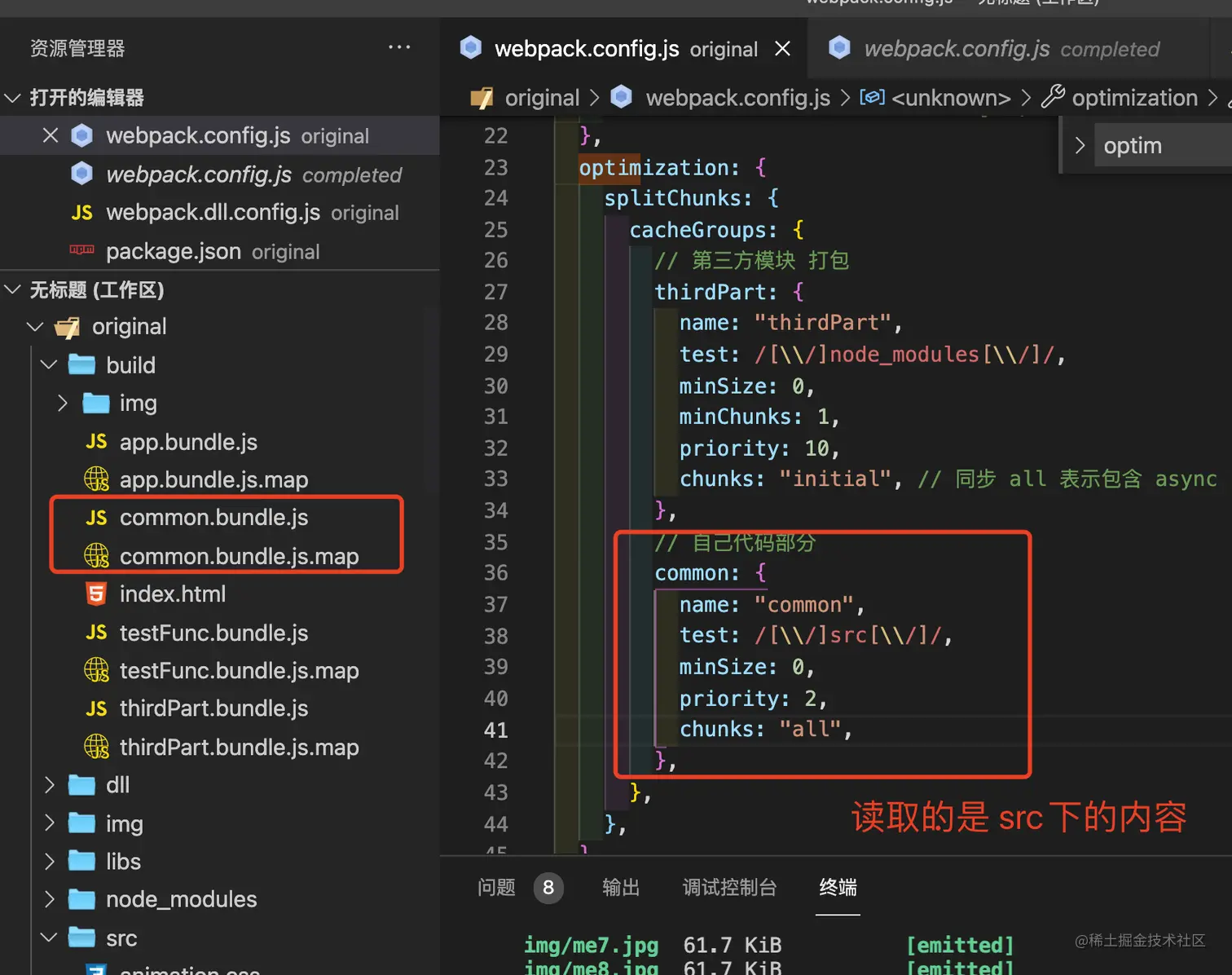Click the map file icon of app.bundle.js.map
The image size is (1232, 975).
96,479
